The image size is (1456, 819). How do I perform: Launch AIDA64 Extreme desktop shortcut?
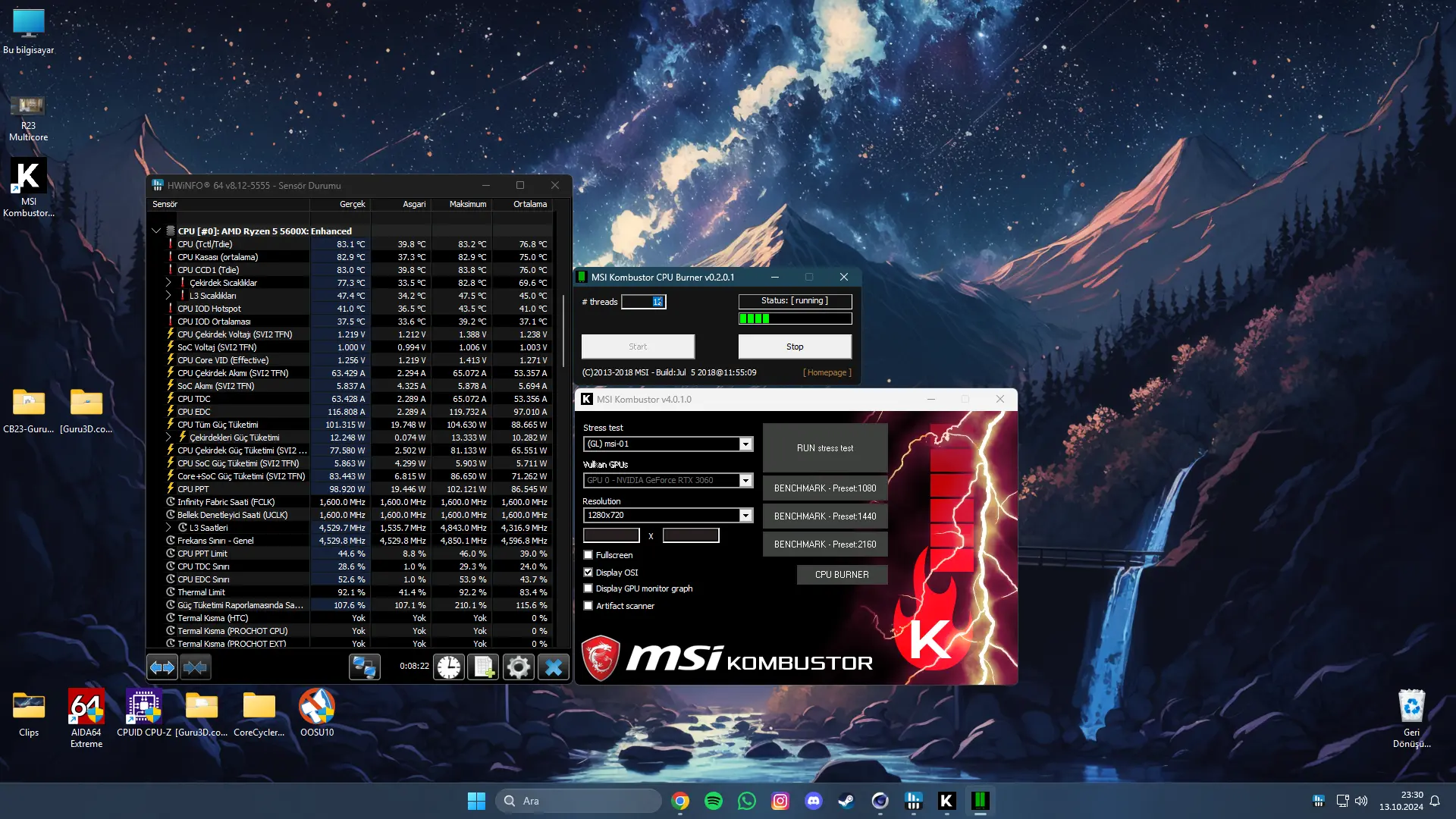(x=86, y=718)
